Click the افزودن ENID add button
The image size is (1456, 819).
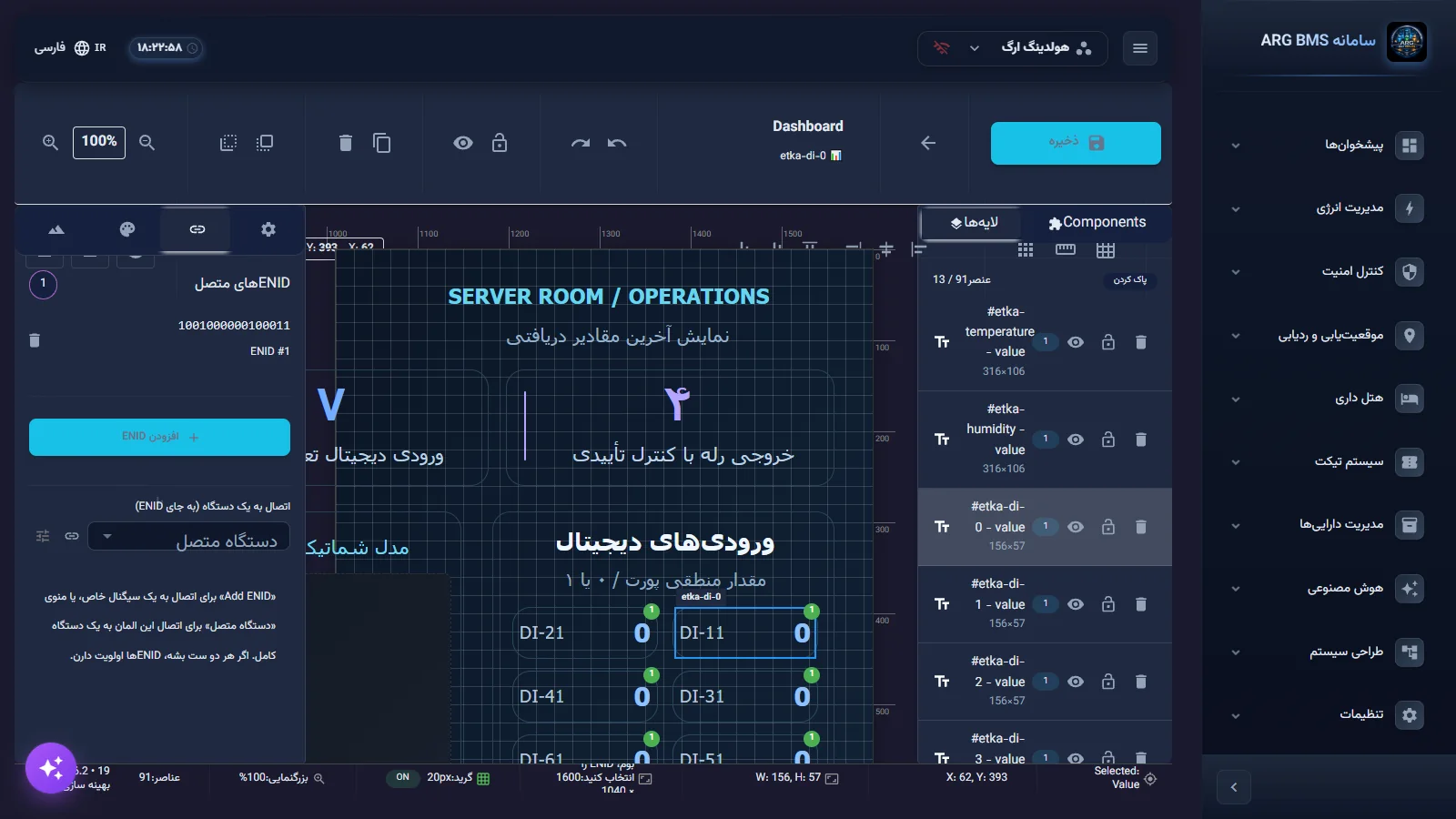(x=159, y=437)
